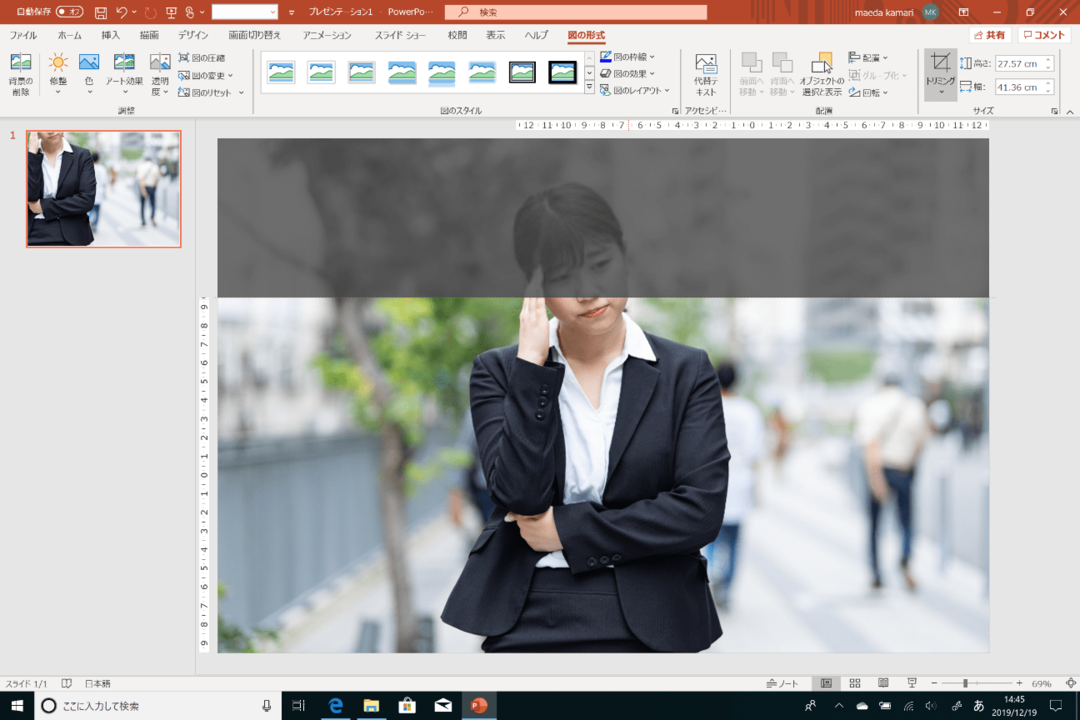Open the Size dialog launcher
1080x720 pixels.
1055,111
